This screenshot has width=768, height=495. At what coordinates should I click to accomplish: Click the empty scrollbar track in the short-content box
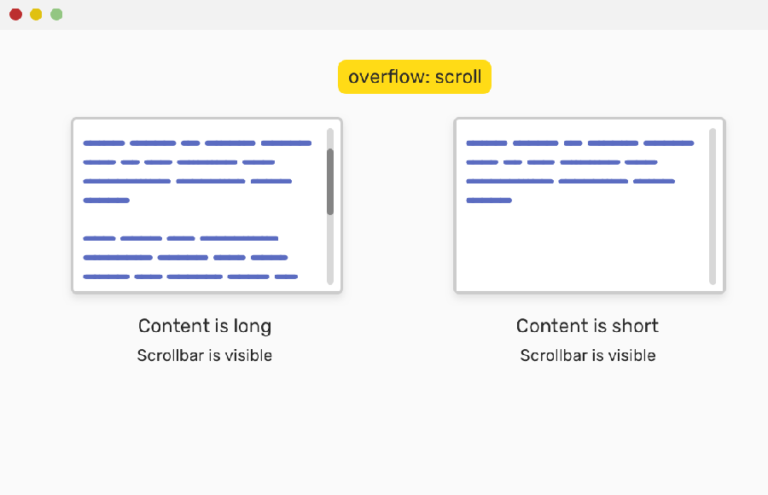(712, 206)
